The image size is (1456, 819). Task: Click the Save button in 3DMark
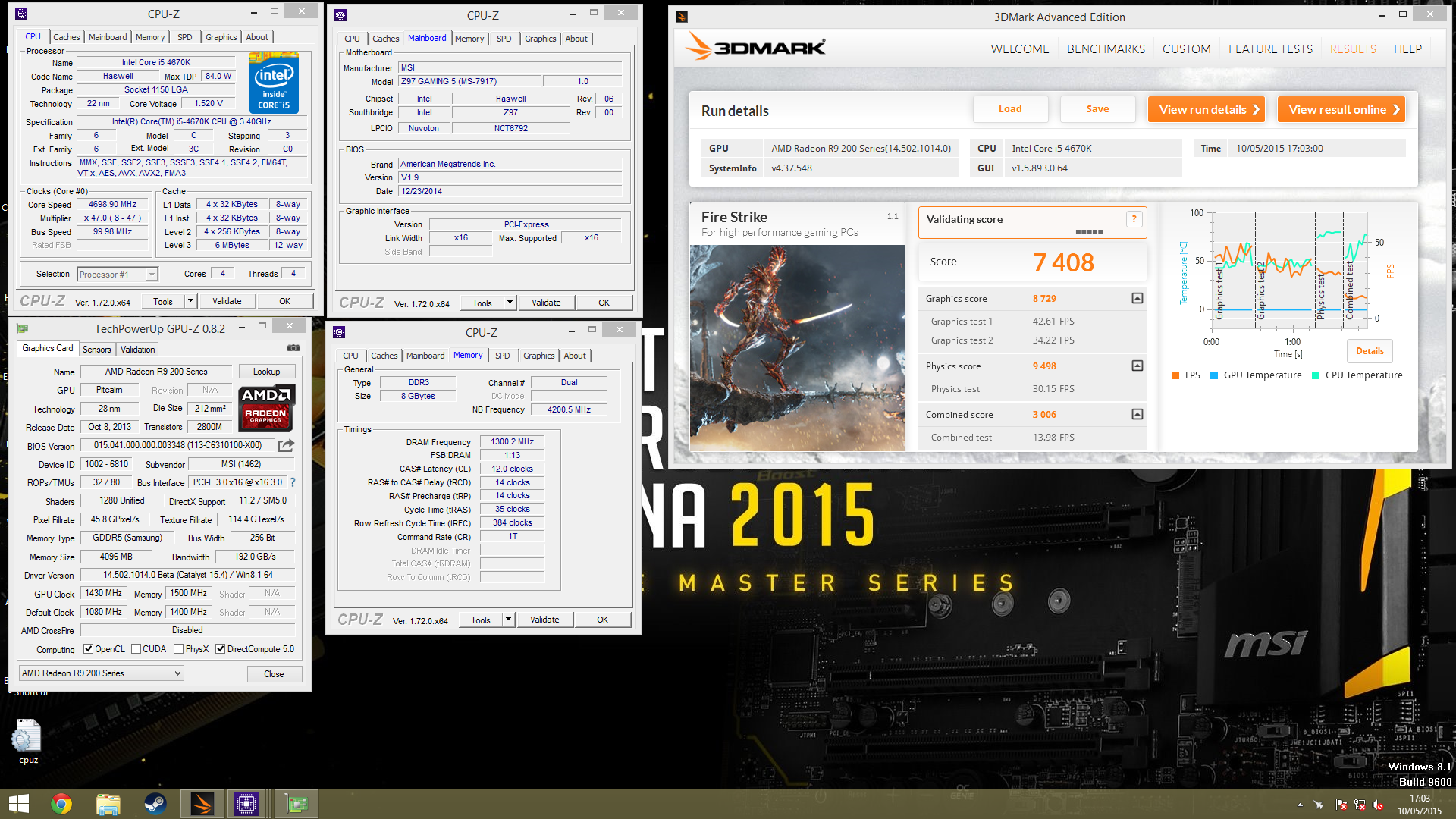click(1097, 109)
